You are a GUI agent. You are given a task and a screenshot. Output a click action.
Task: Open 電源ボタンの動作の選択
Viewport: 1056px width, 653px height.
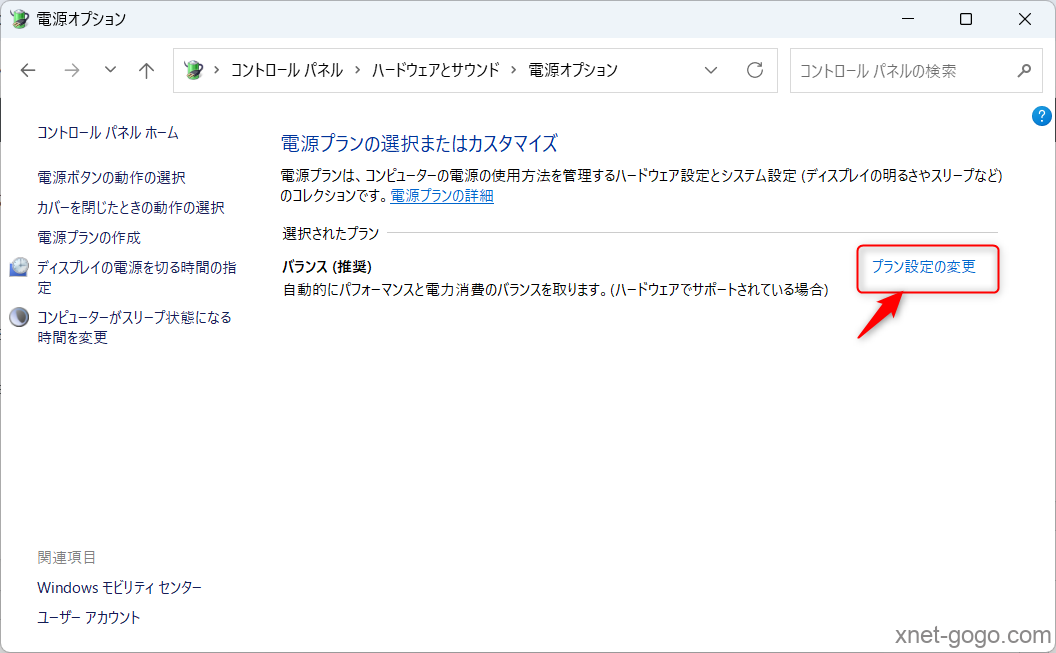111,177
